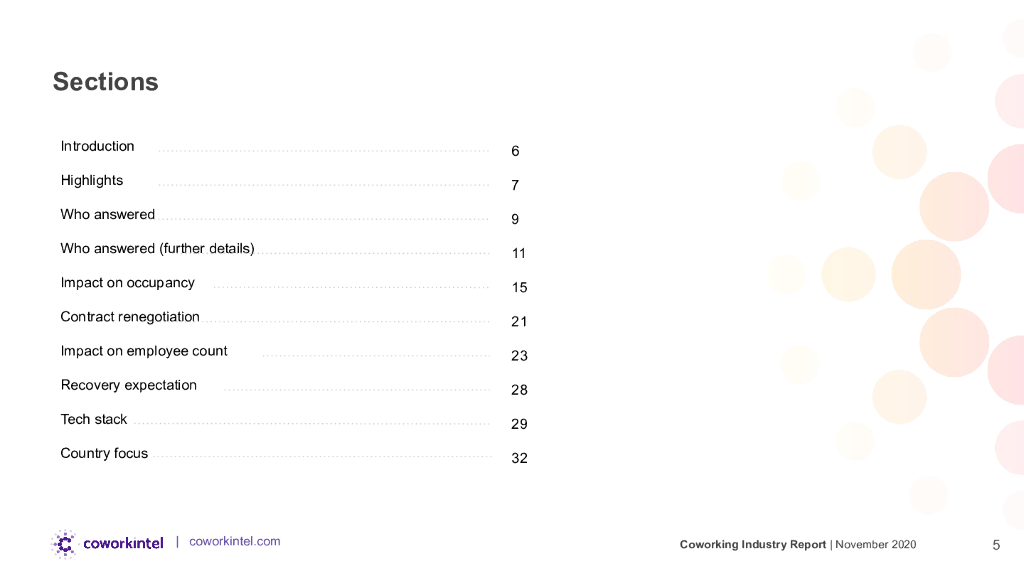Navigate to Impact on occupancy

[127, 283]
